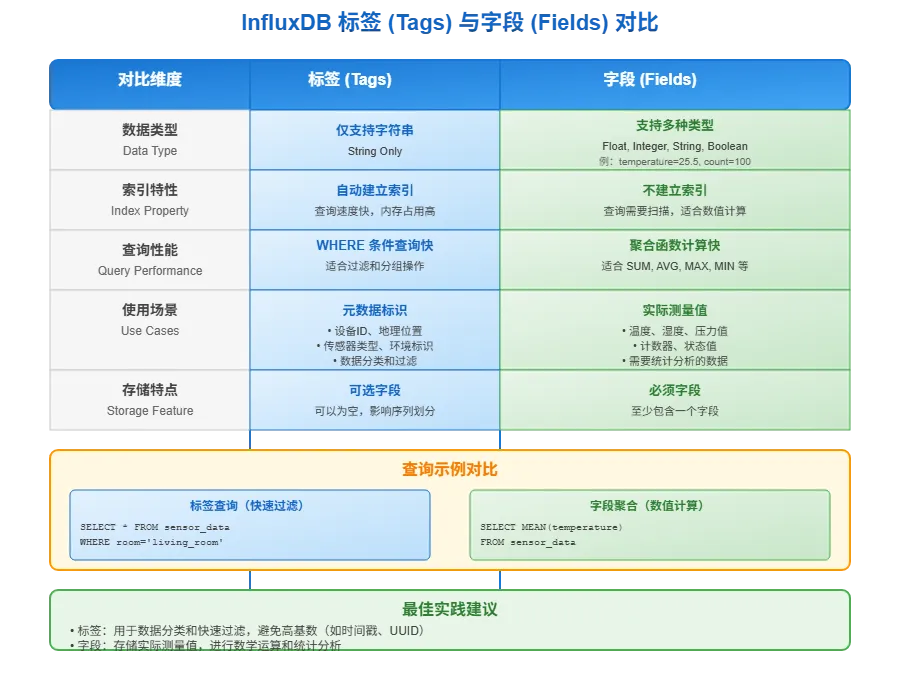Click the 索引特性 Index Property row label
Image resolution: width=900 pixels, height=700 pixels.
click(149, 200)
